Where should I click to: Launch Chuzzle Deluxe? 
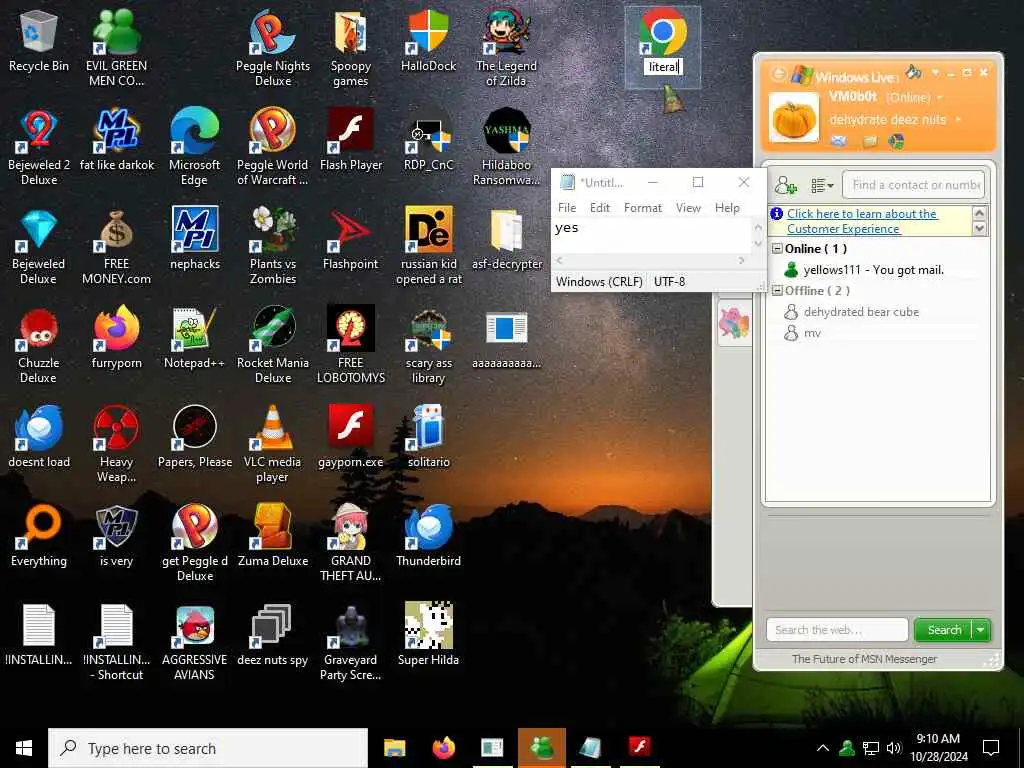39,345
